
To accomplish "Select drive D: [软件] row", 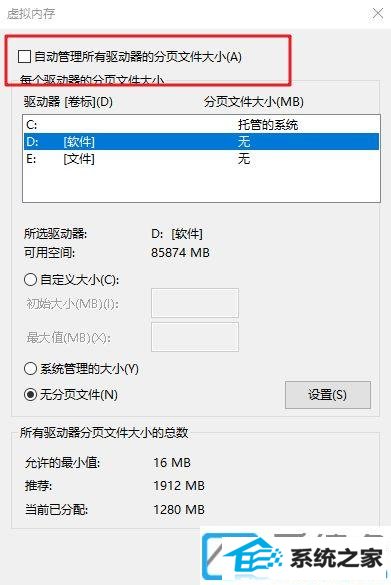I will [x=201, y=141].
